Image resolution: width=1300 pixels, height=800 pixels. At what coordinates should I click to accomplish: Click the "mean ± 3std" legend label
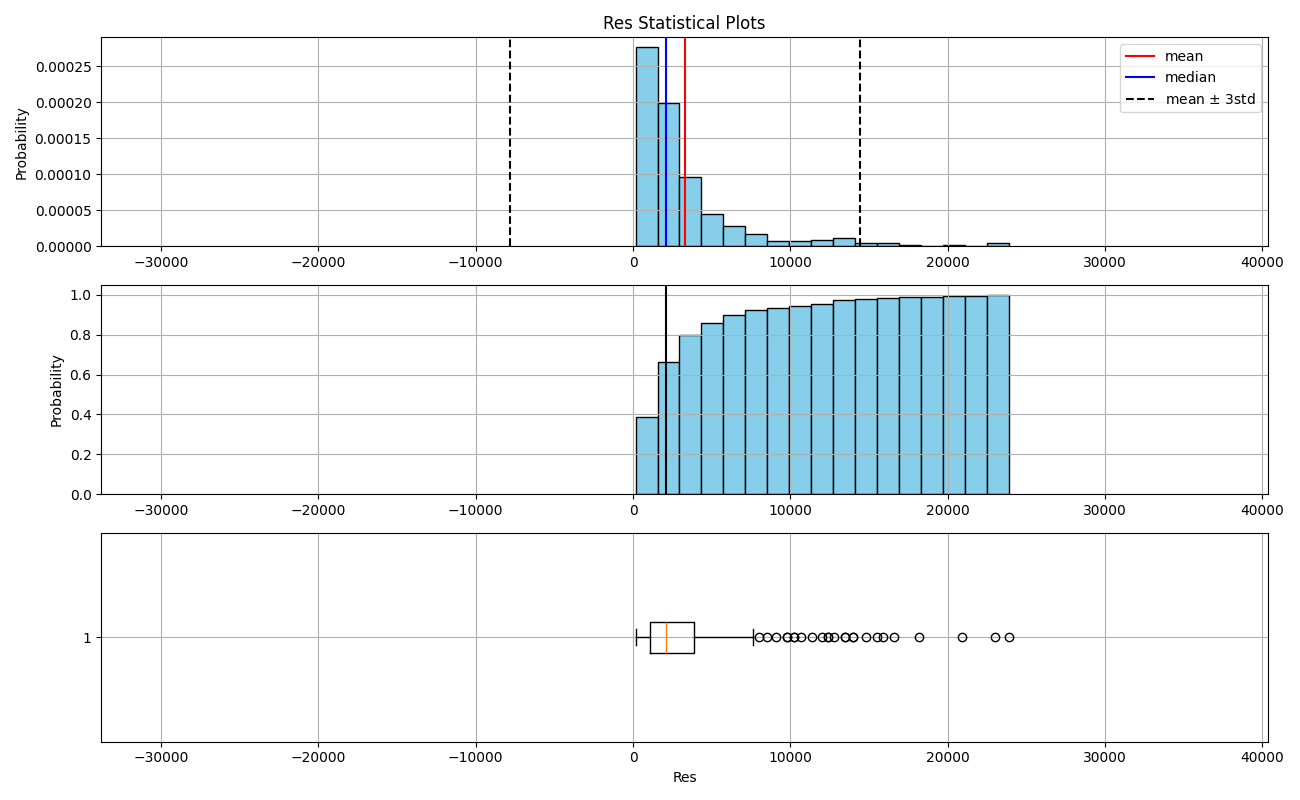click(1210, 99)
